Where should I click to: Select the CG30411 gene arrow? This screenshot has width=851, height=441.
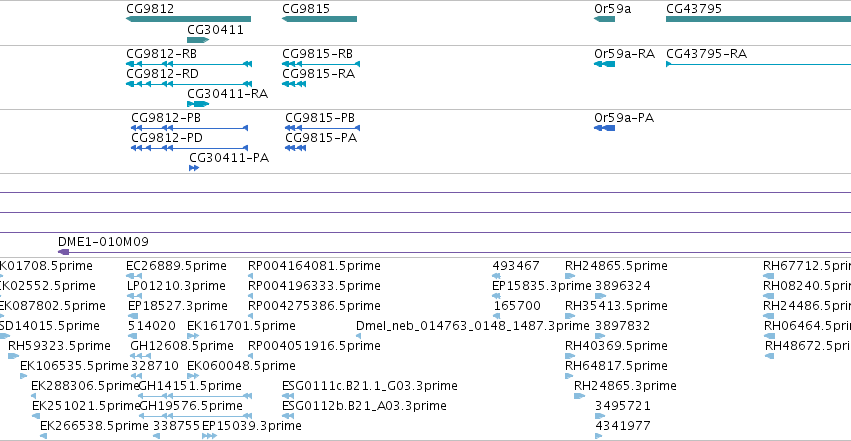pos(198,40)
